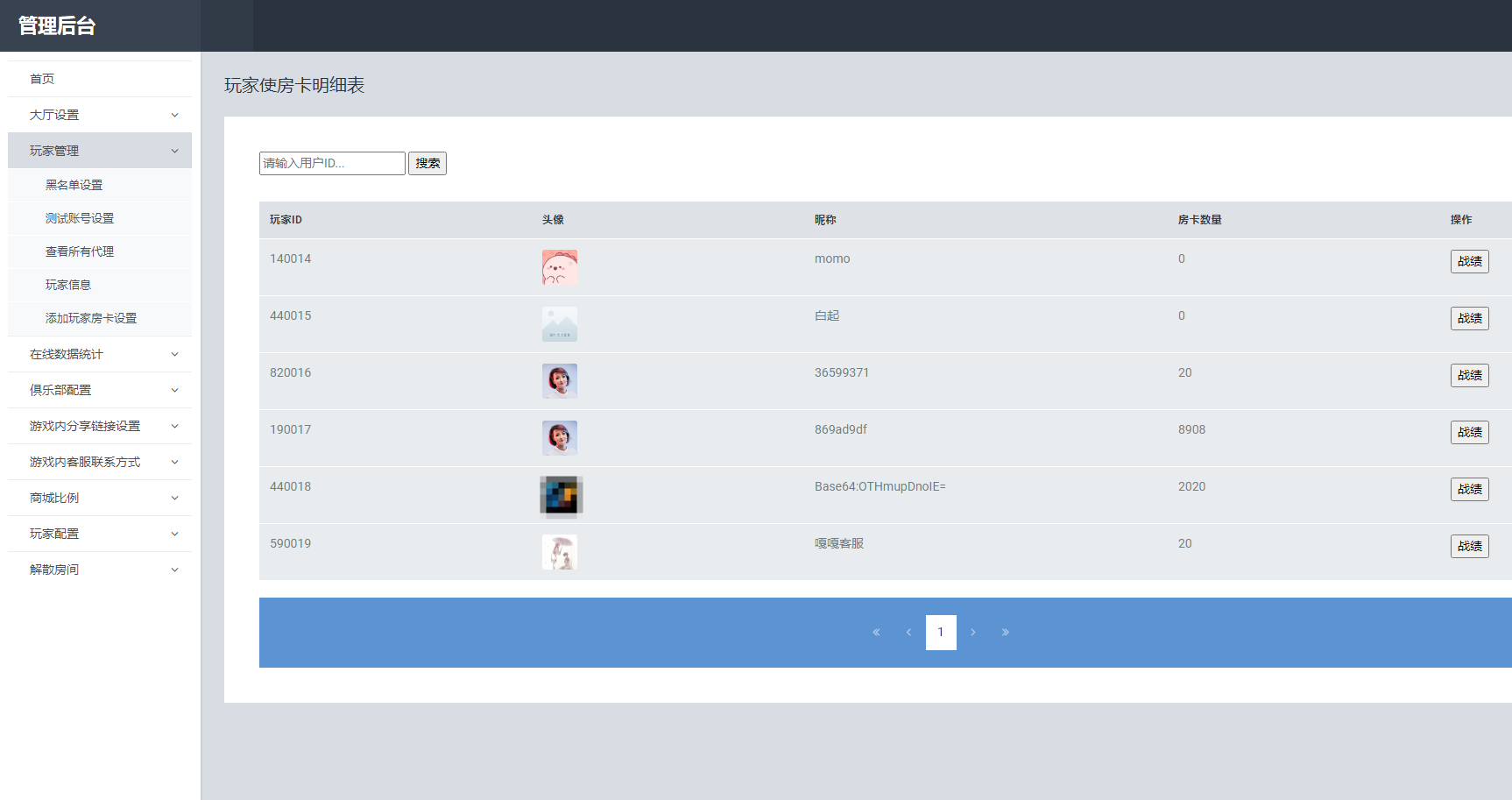Click momo's pink avatar image
1512x800 pixels.
click(x=559, y=267)
